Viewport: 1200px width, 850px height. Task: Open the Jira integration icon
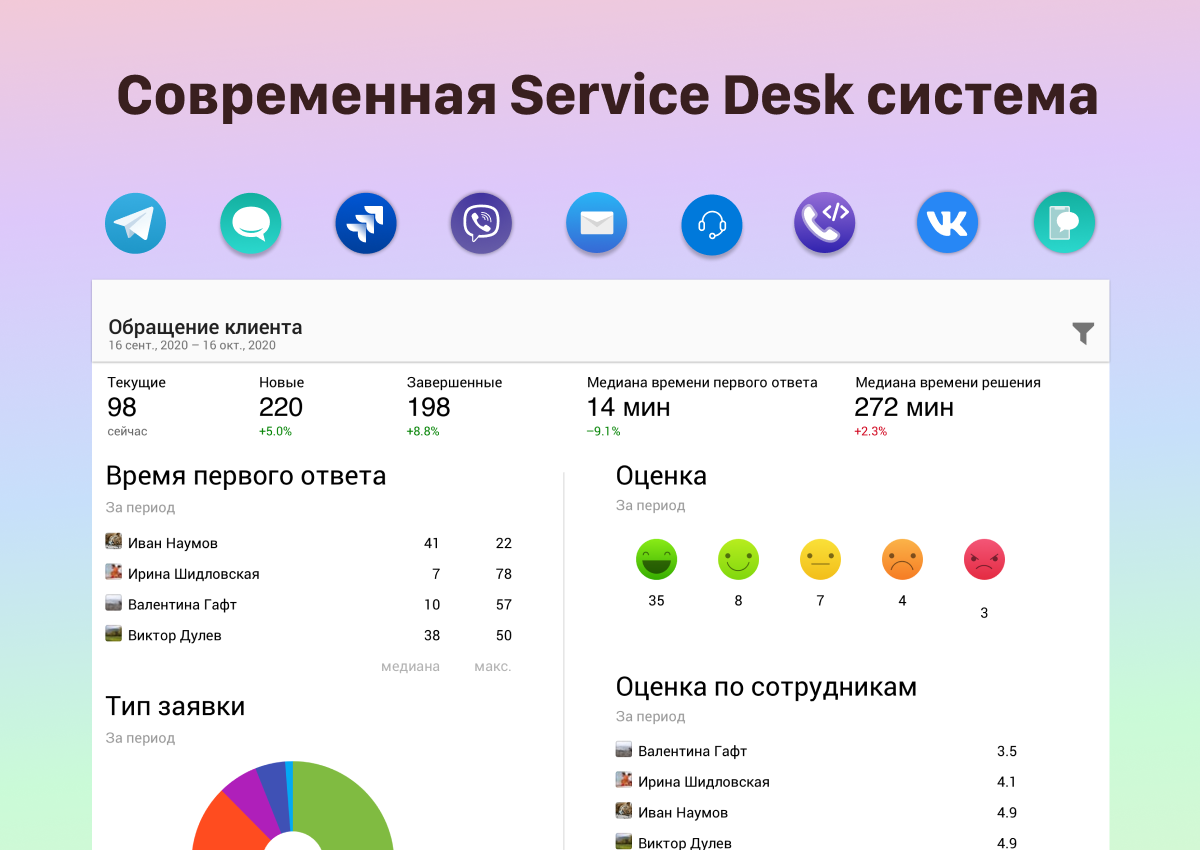click(366, 223)
